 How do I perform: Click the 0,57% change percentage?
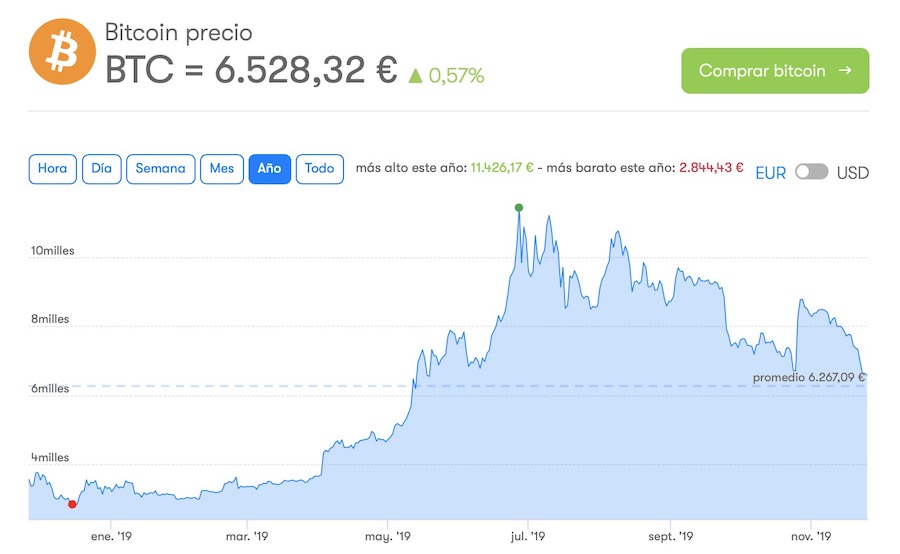(x=456, y=75)
